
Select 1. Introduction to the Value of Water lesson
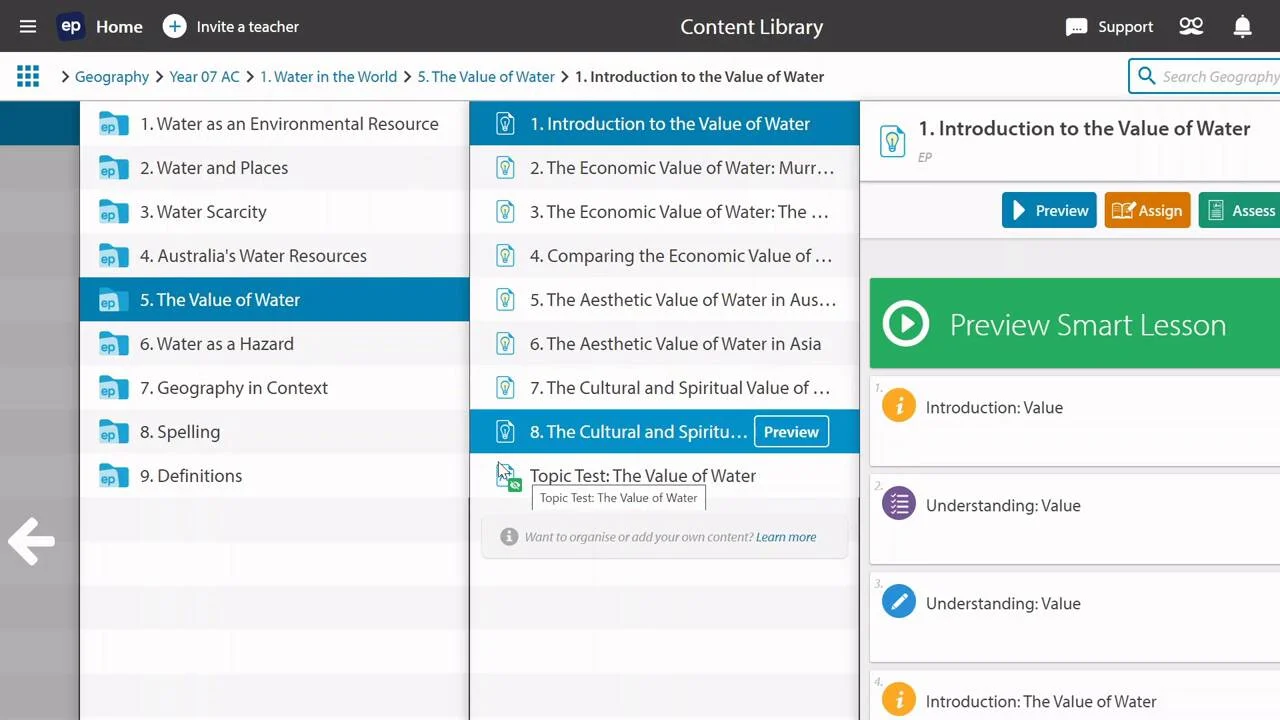click(x=664, y=124)
